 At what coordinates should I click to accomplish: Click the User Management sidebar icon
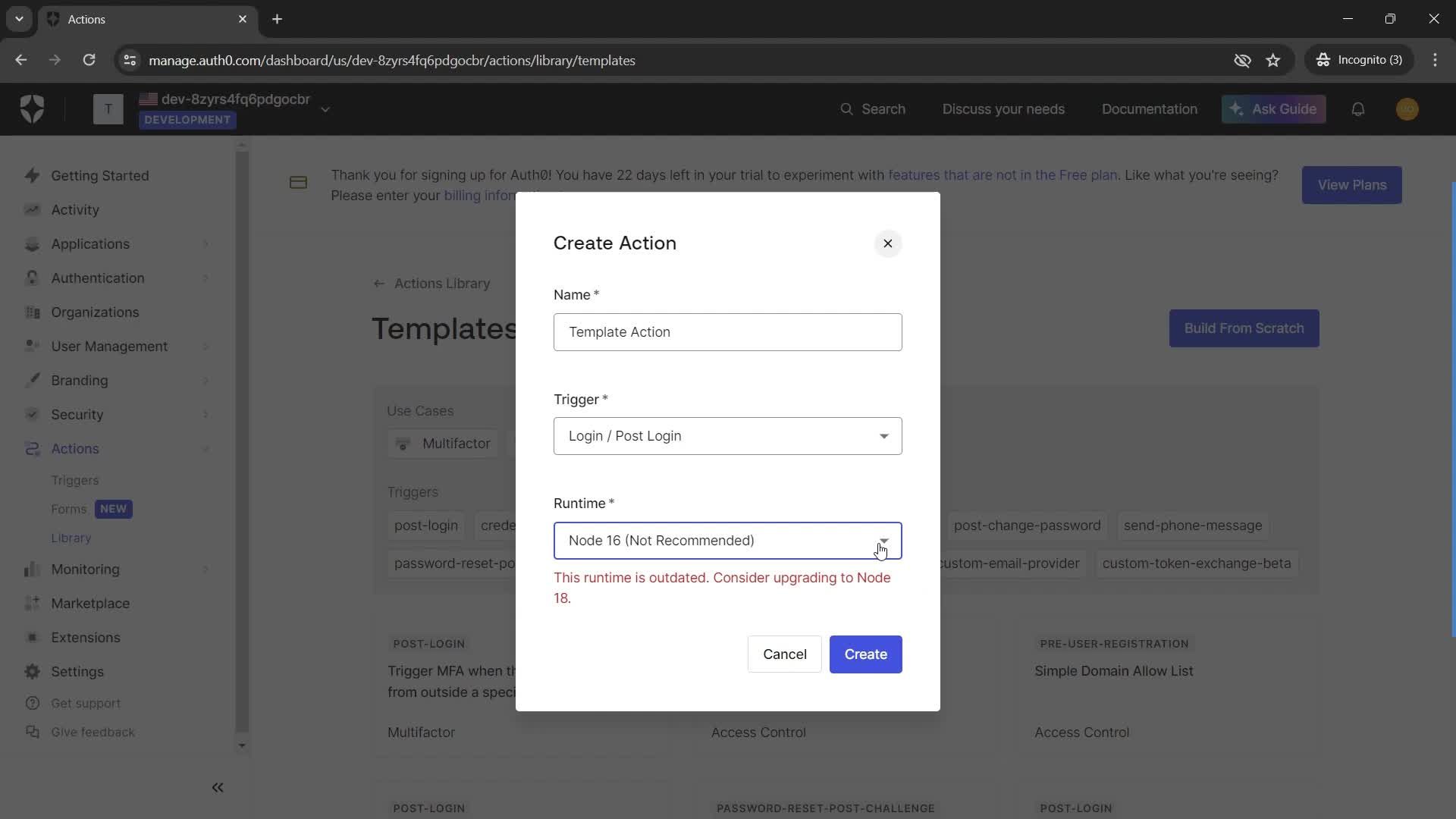point(32,347)
